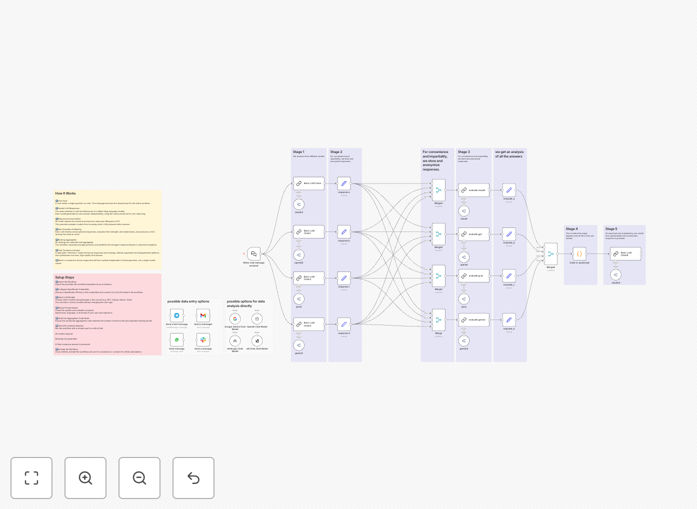Select the third pencil node in the analysis column
Image resolution: width=697 pixels, height=509 pixels.
tap(509, 276)
